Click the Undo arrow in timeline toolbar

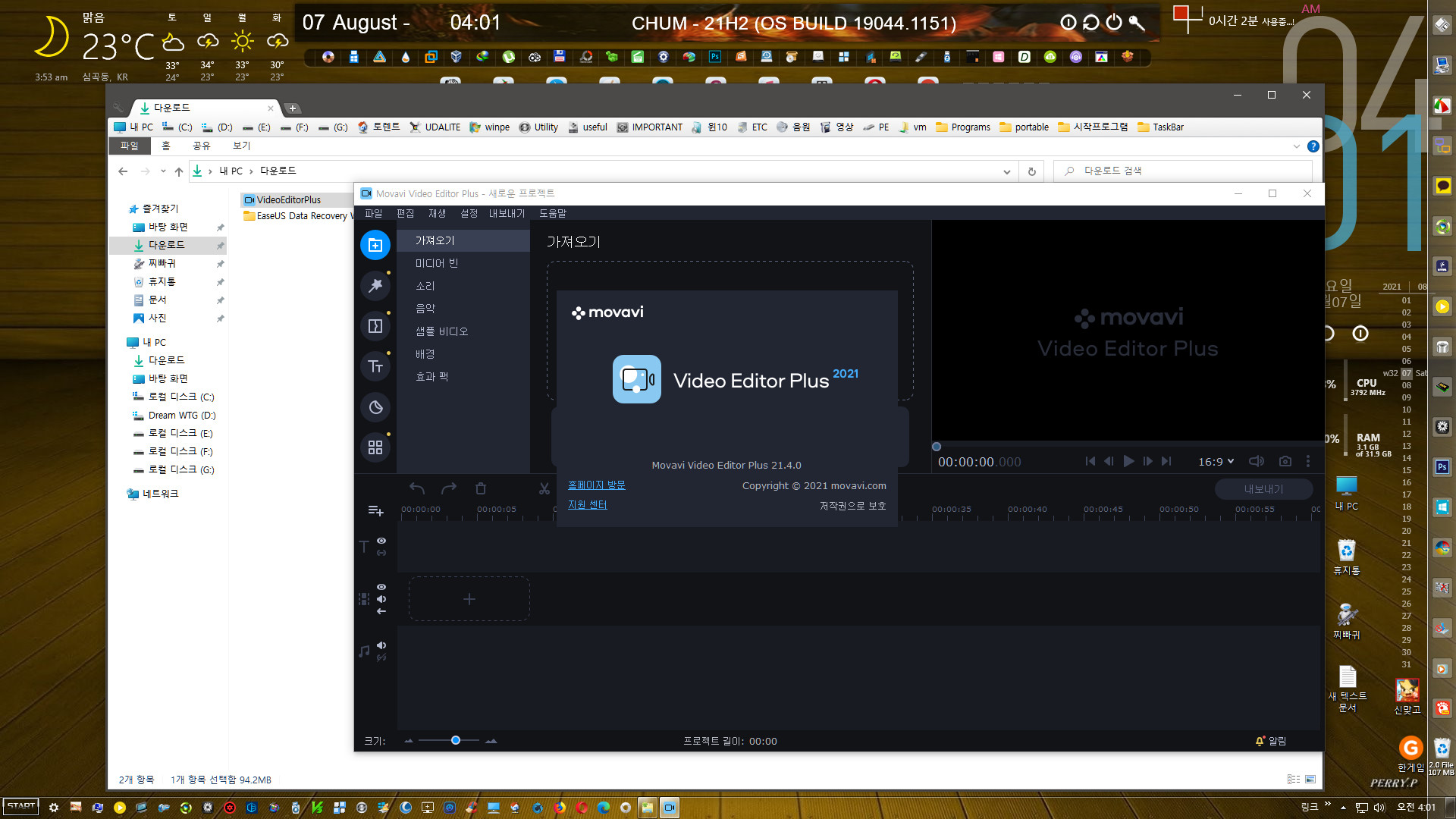(416, 488)
